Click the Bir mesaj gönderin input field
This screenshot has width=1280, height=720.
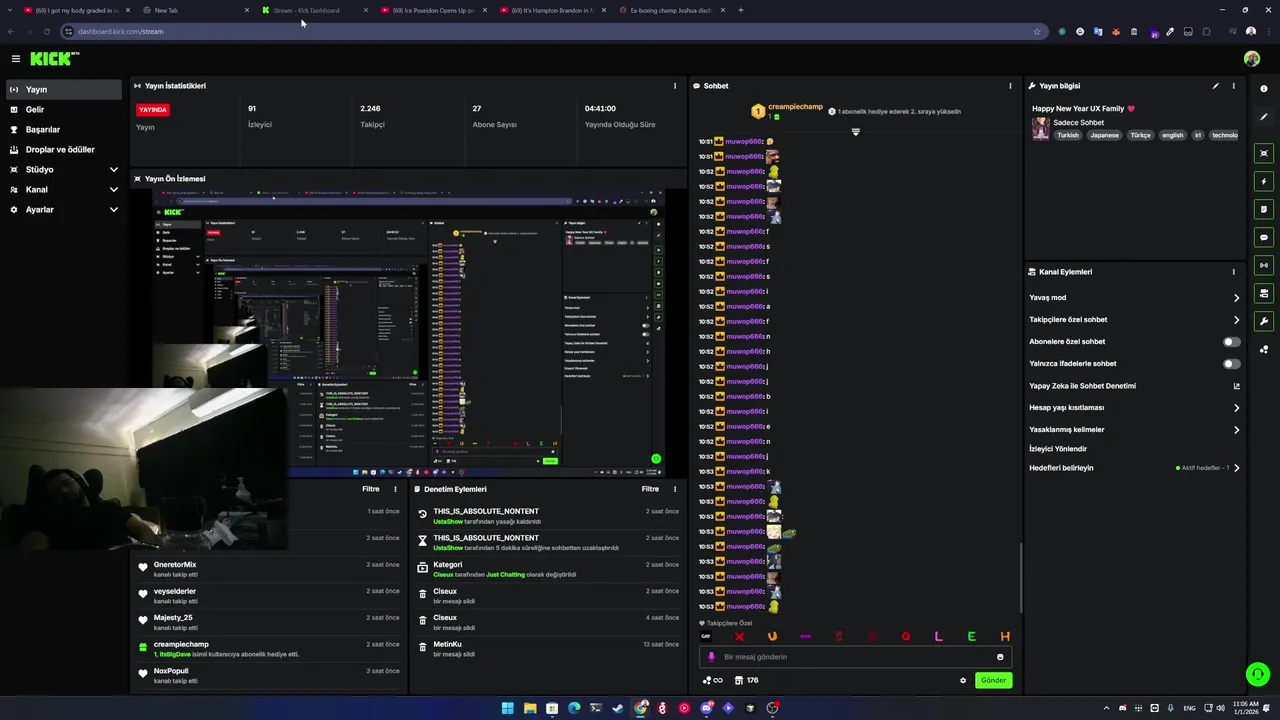[857, 657]
